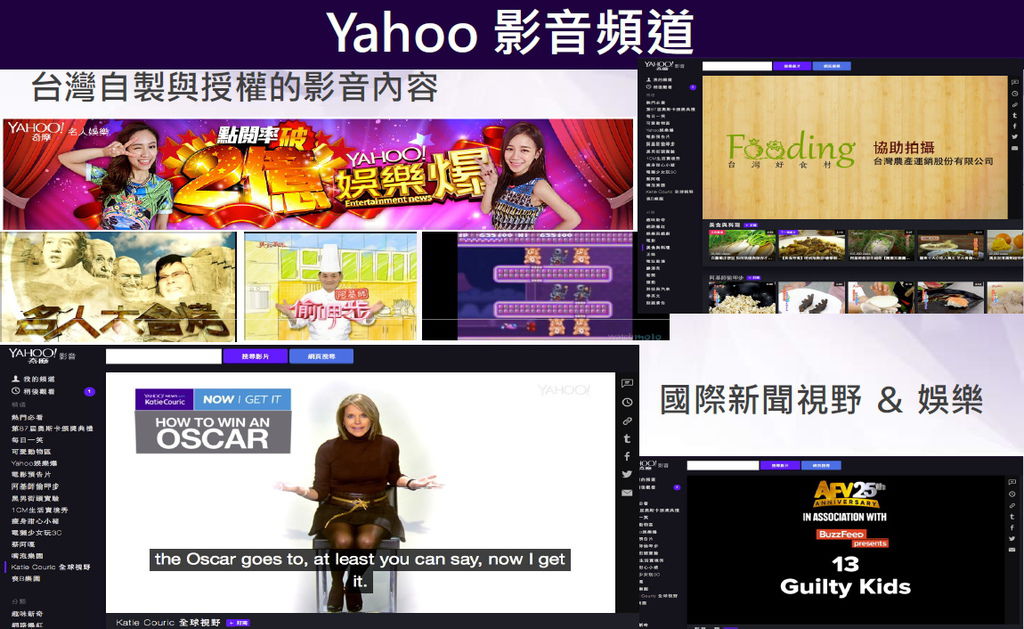Toggle 訂閱 for the 美食與料理 channel
Viewport: 1024px width, 629px height.
click(x=749, y=223)
